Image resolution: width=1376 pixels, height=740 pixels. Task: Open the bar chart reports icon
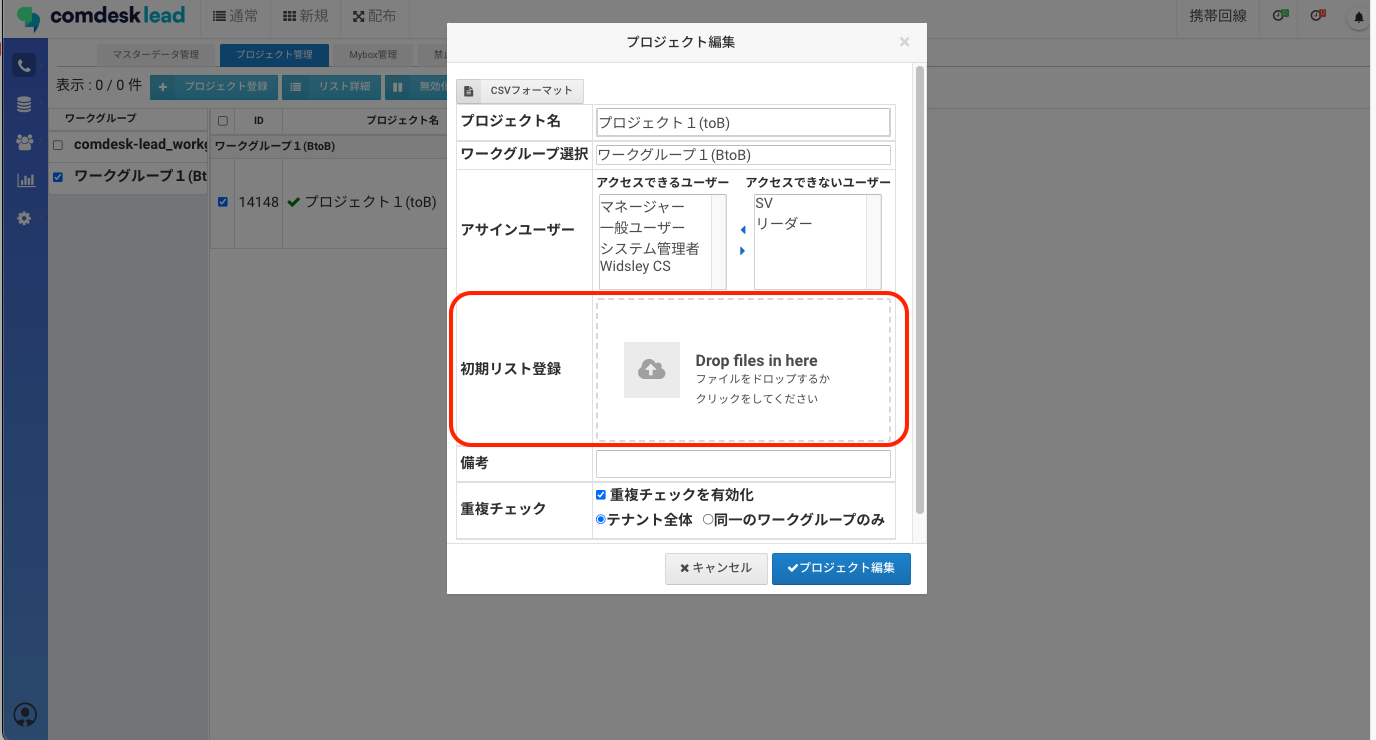[x=24, y=181]
